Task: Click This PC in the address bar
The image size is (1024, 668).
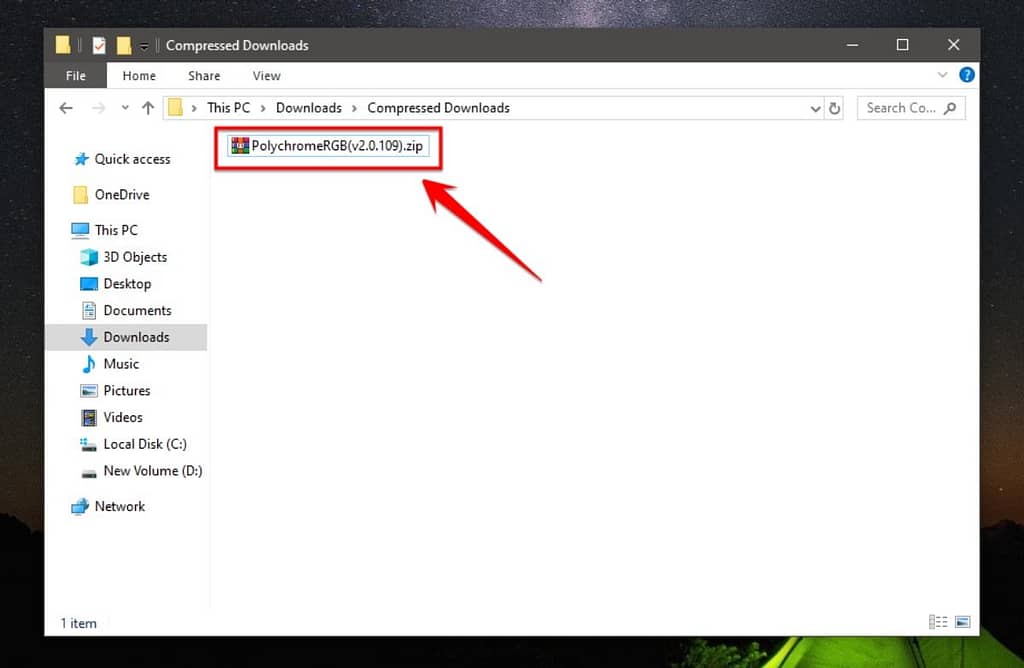Action: 229,108
